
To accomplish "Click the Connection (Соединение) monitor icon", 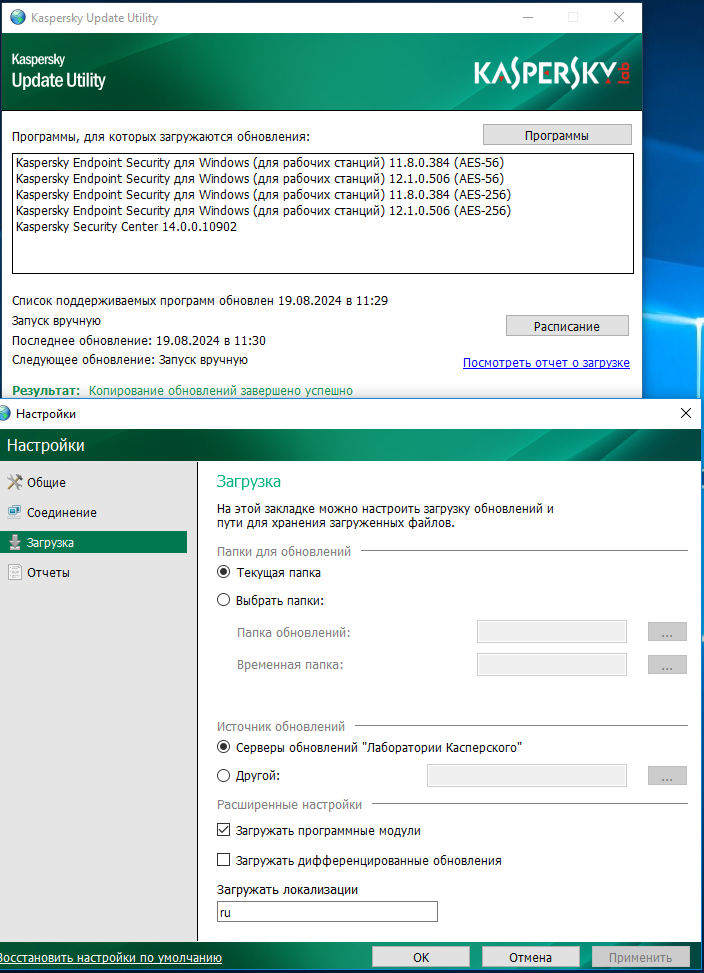I will tap(14, 513).
